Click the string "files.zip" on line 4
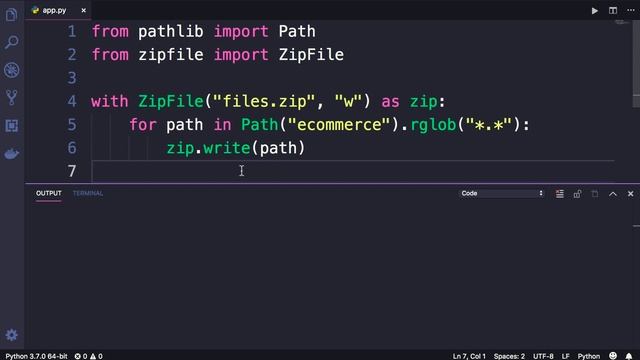Screen dimensions: 640x360 (264, 101)
